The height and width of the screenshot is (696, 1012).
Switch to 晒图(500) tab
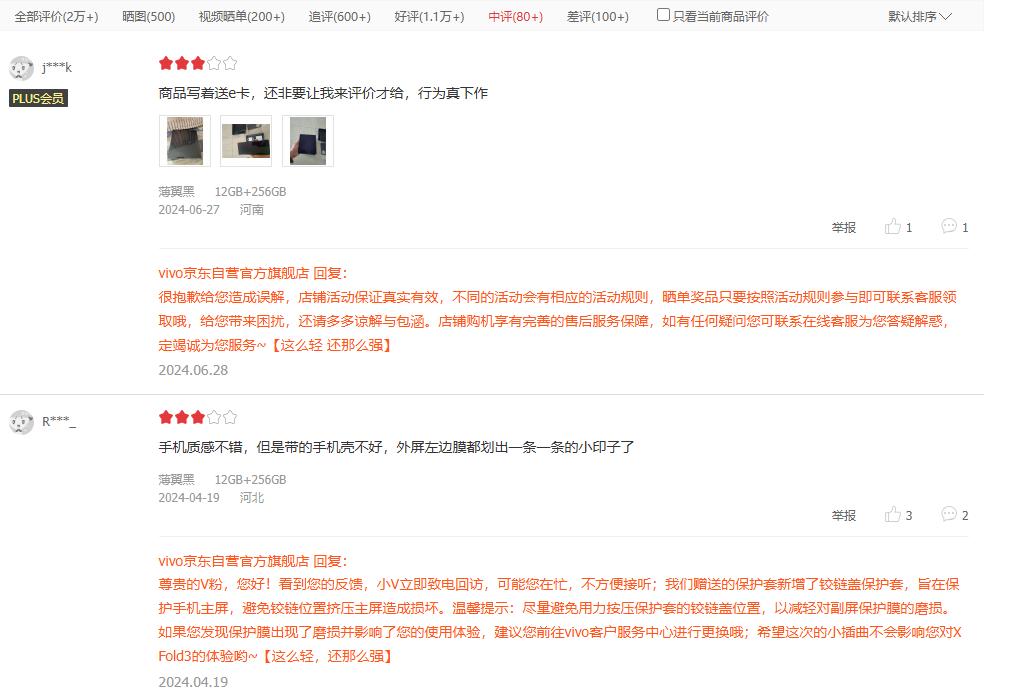(x=148, y=17)
